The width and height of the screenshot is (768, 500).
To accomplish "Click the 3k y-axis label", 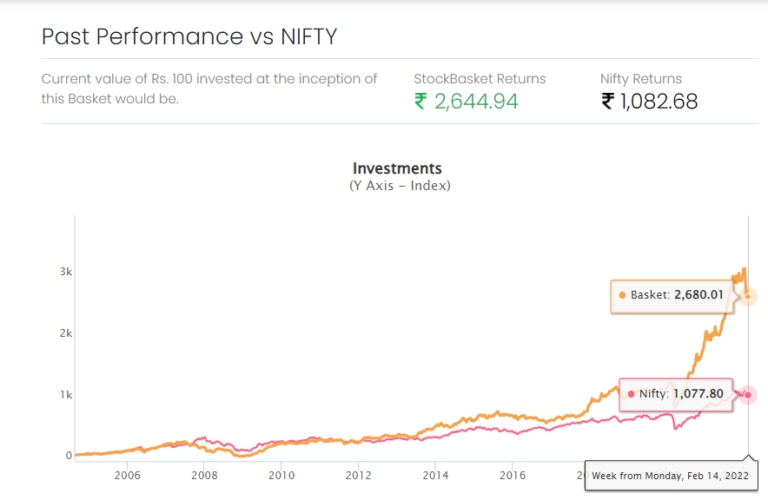I will pos(66,271).
